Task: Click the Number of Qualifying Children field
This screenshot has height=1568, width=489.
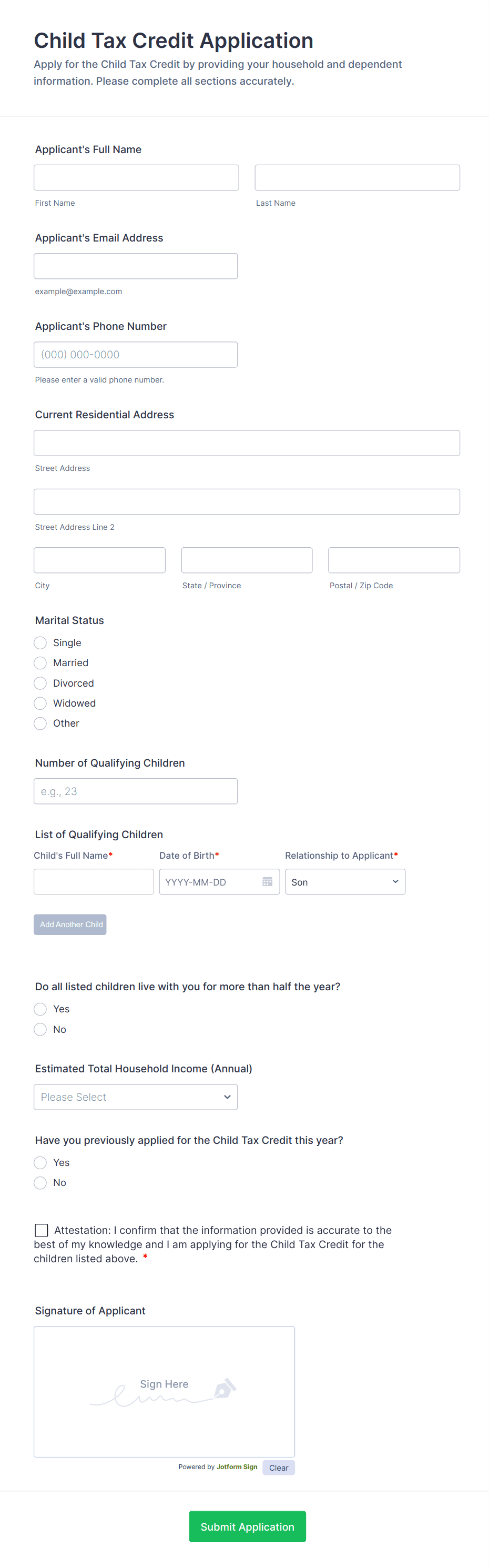Action: (x=135, y=791)
